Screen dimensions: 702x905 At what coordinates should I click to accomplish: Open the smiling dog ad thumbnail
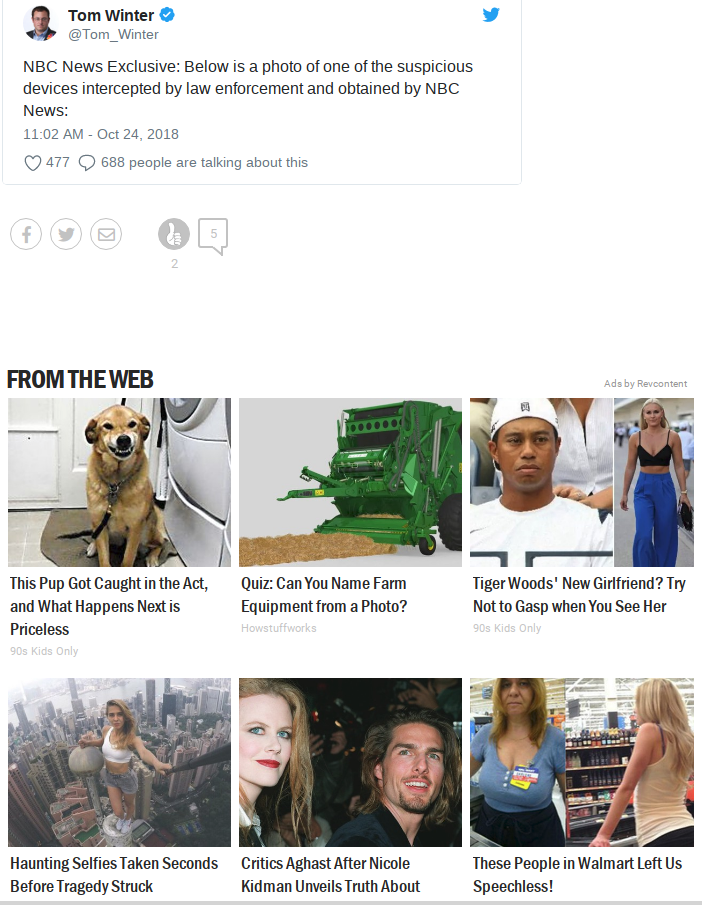tap(119, 482)
